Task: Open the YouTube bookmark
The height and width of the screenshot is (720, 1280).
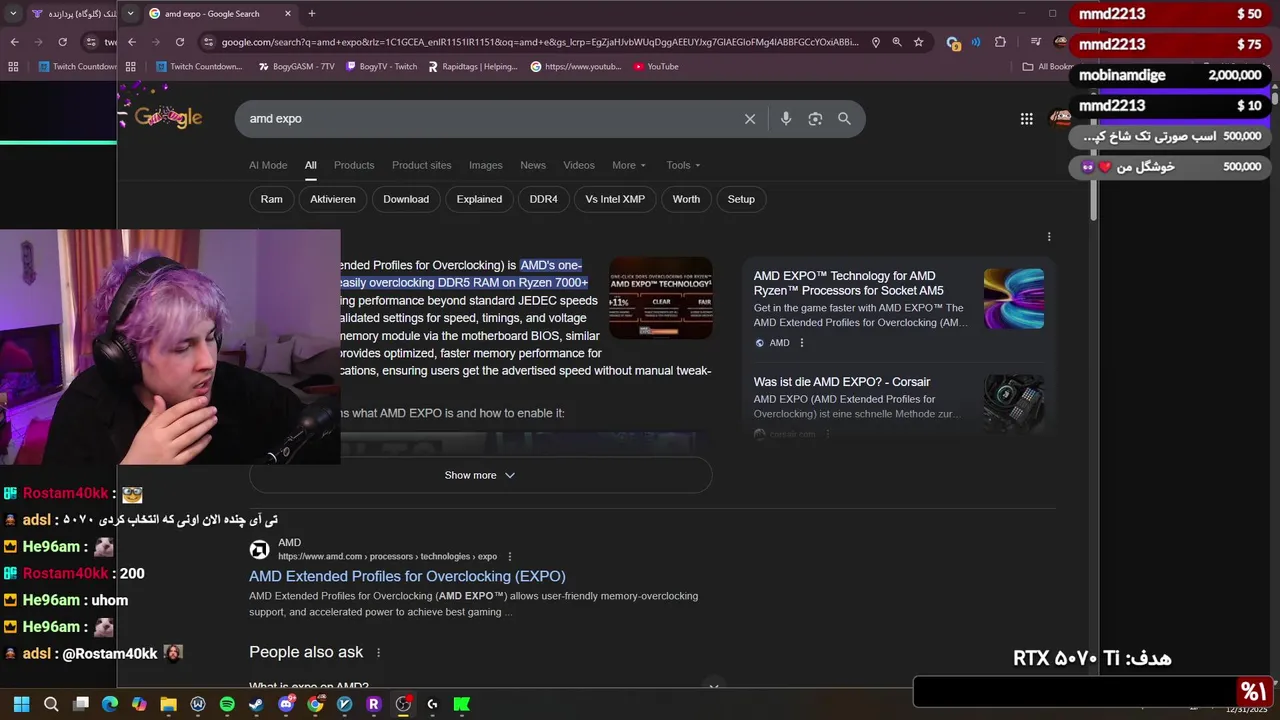Action: pos(656,67)
